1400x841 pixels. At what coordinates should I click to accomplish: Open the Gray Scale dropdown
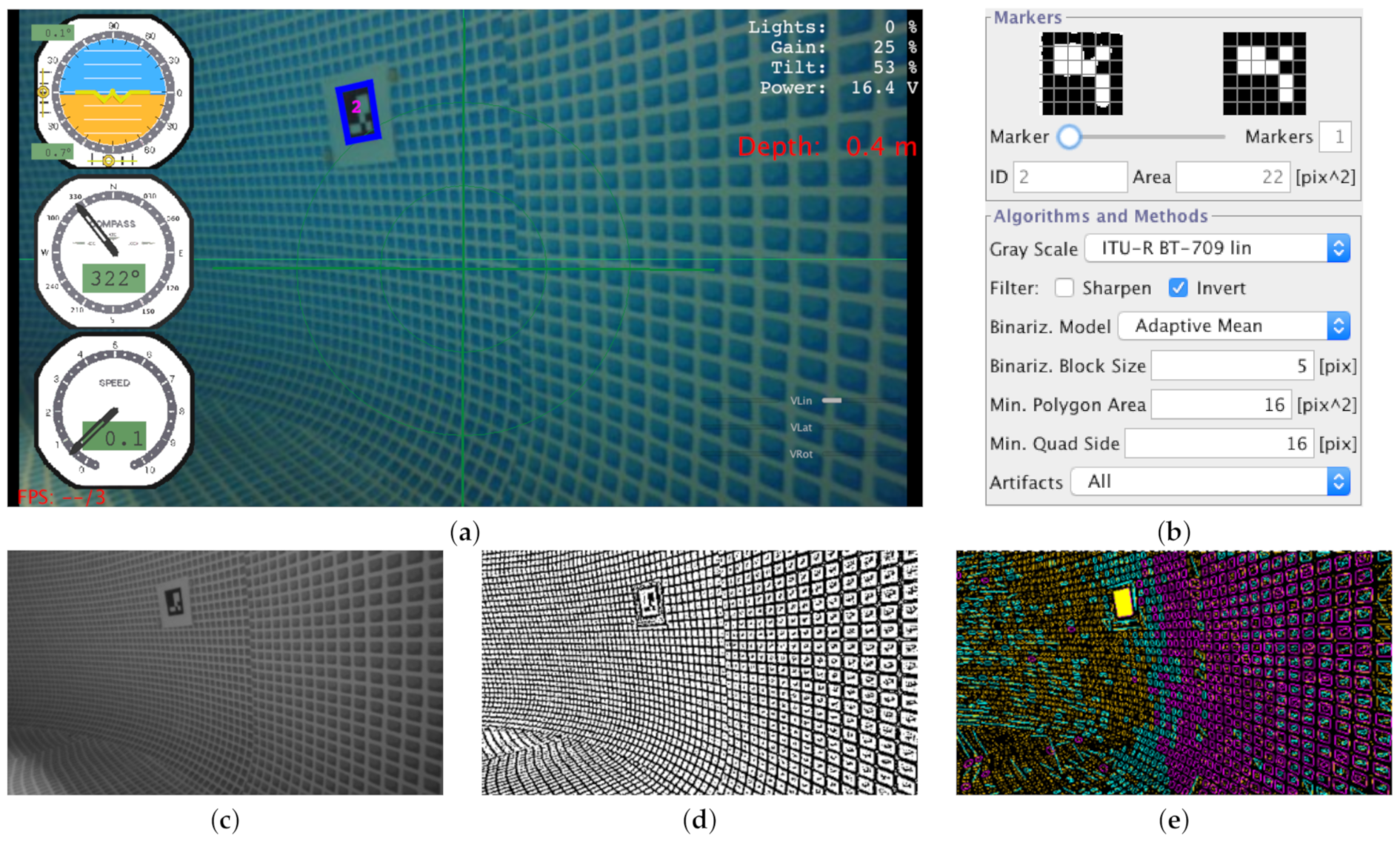point(1217,248)
